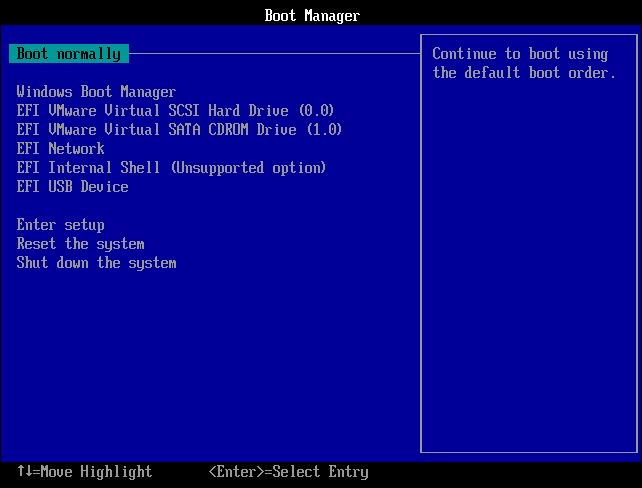
Task: Choose EFI Internal Shell (Unsupported option)
Action: click(x=171, y=167)
